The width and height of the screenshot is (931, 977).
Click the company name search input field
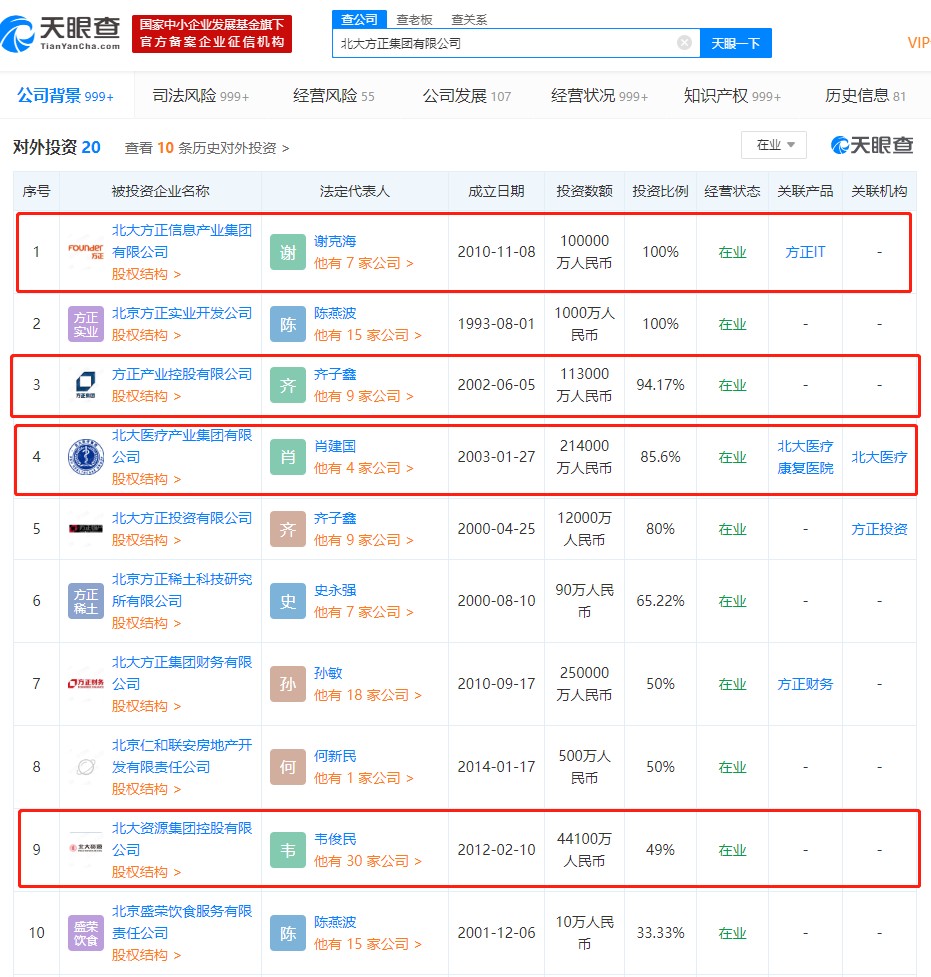click(x=505, y=43)
